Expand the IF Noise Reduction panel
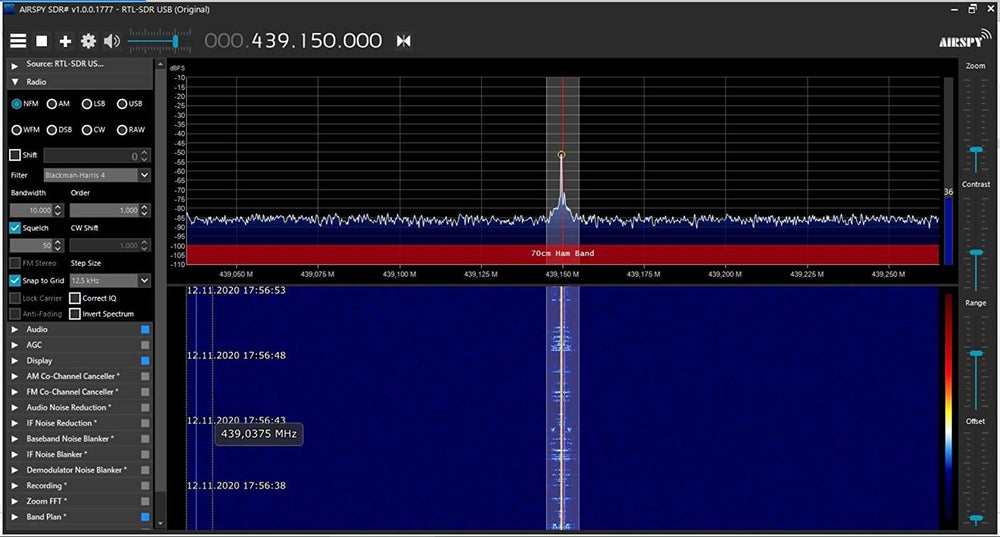1000x537 pixels. click(x=15, y=423)
